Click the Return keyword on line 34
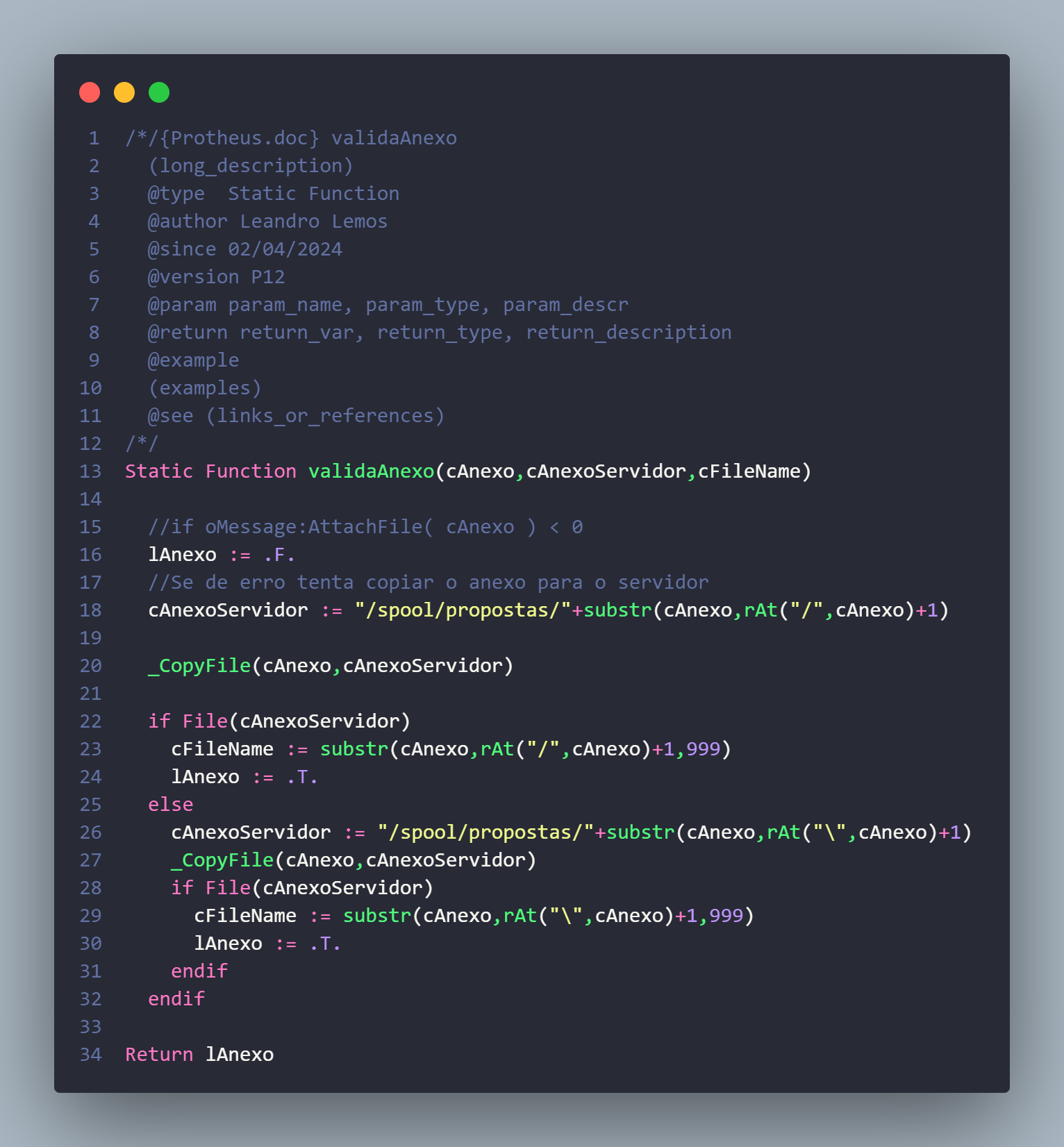Image resolution: width=1064 pixels, height=1147 pixels. [159, 1055]
